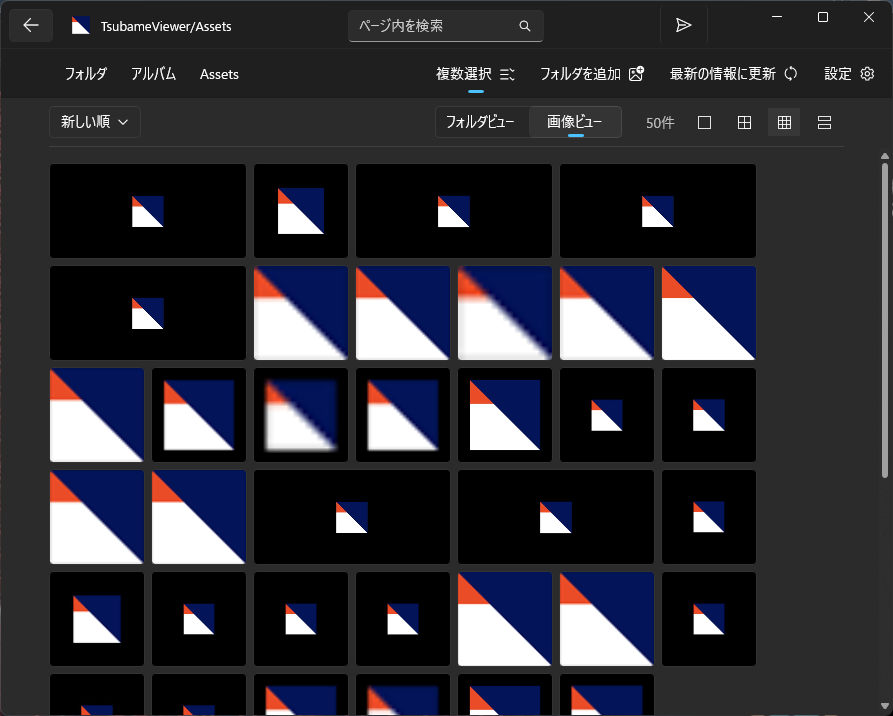The image size is (893, 716).
Task: Click the vertical scrollbar thumb
Action: point(884,320)
